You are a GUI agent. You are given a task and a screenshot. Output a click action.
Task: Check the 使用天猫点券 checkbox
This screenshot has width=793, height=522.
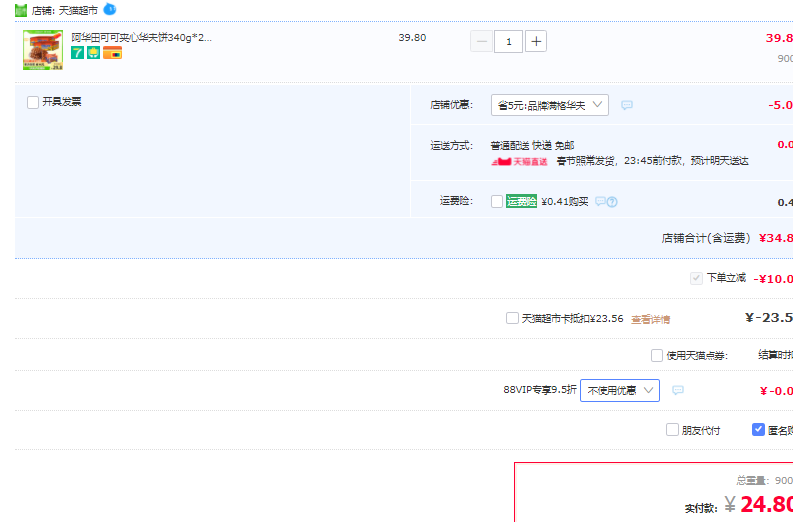(x=657, y=356)
